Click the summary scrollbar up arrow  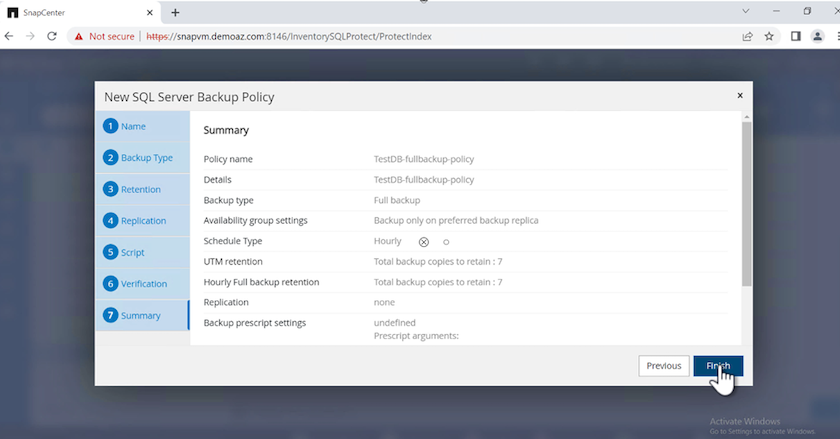pos(746,117)
